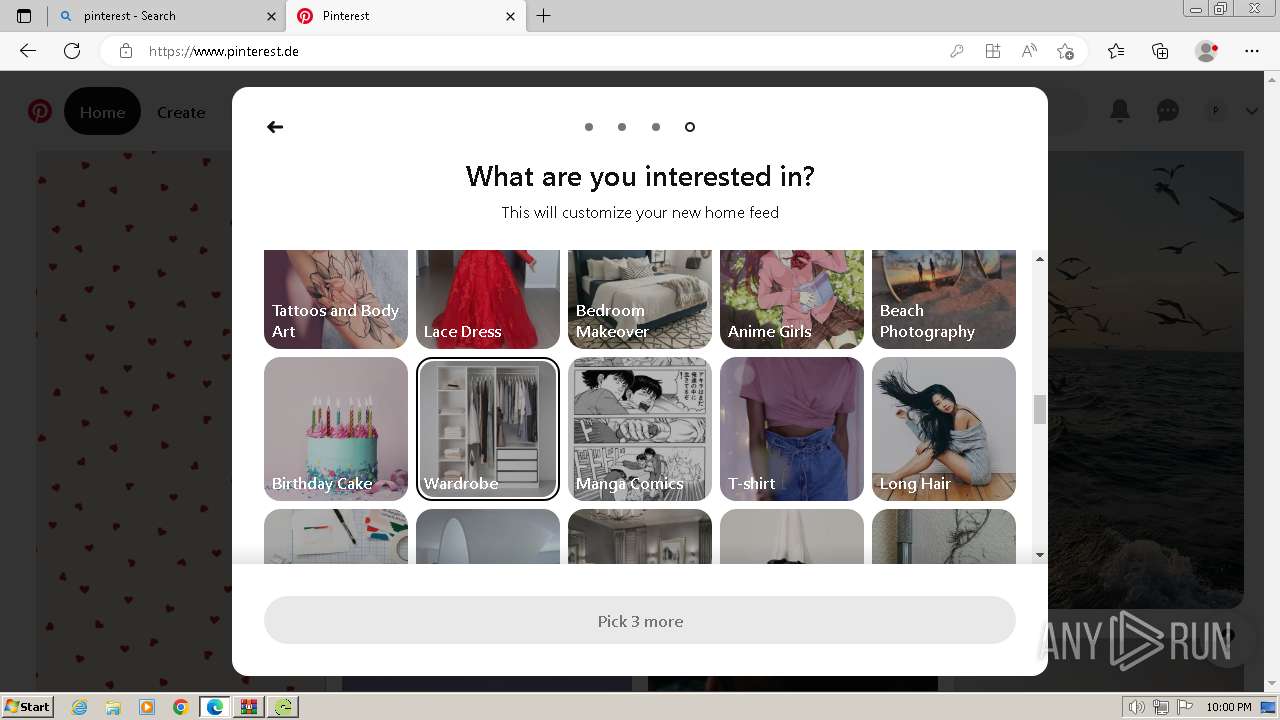The height and width of the screenshot is (720, 1280).
Task: Deselect the Wardrobe interest
Action: (488, 429)
